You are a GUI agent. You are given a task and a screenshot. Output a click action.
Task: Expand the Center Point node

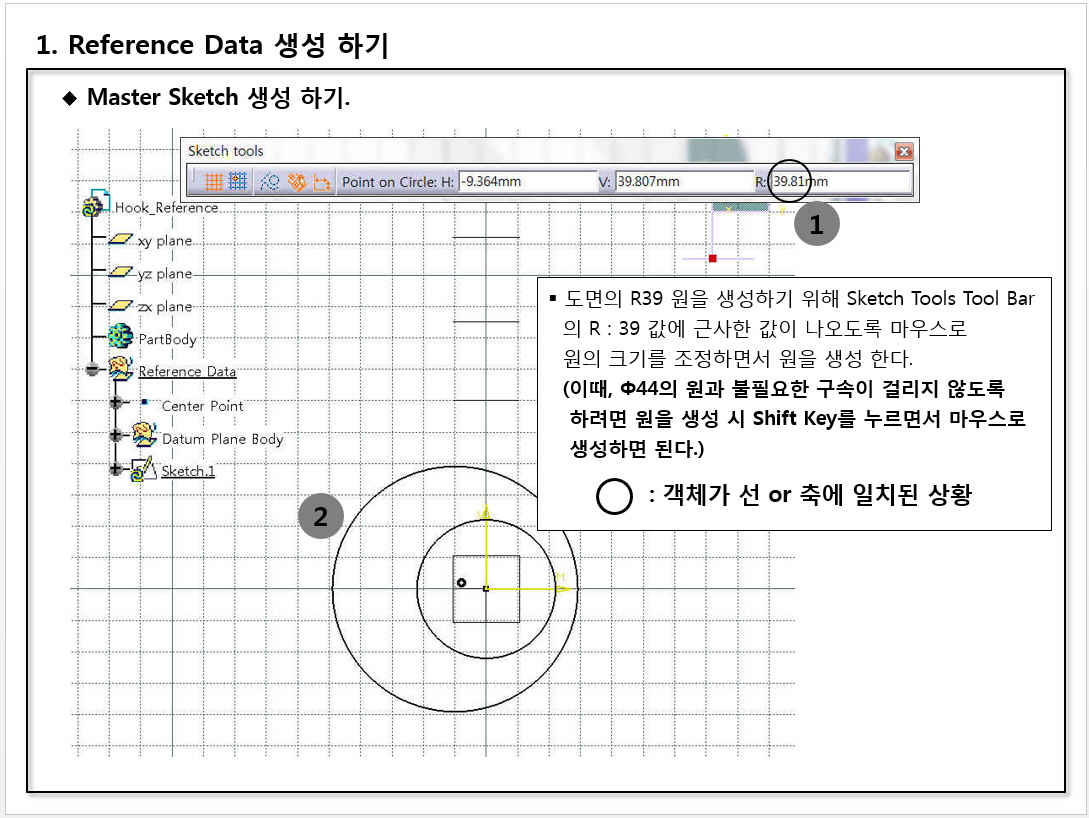click(x=117, y=403)
